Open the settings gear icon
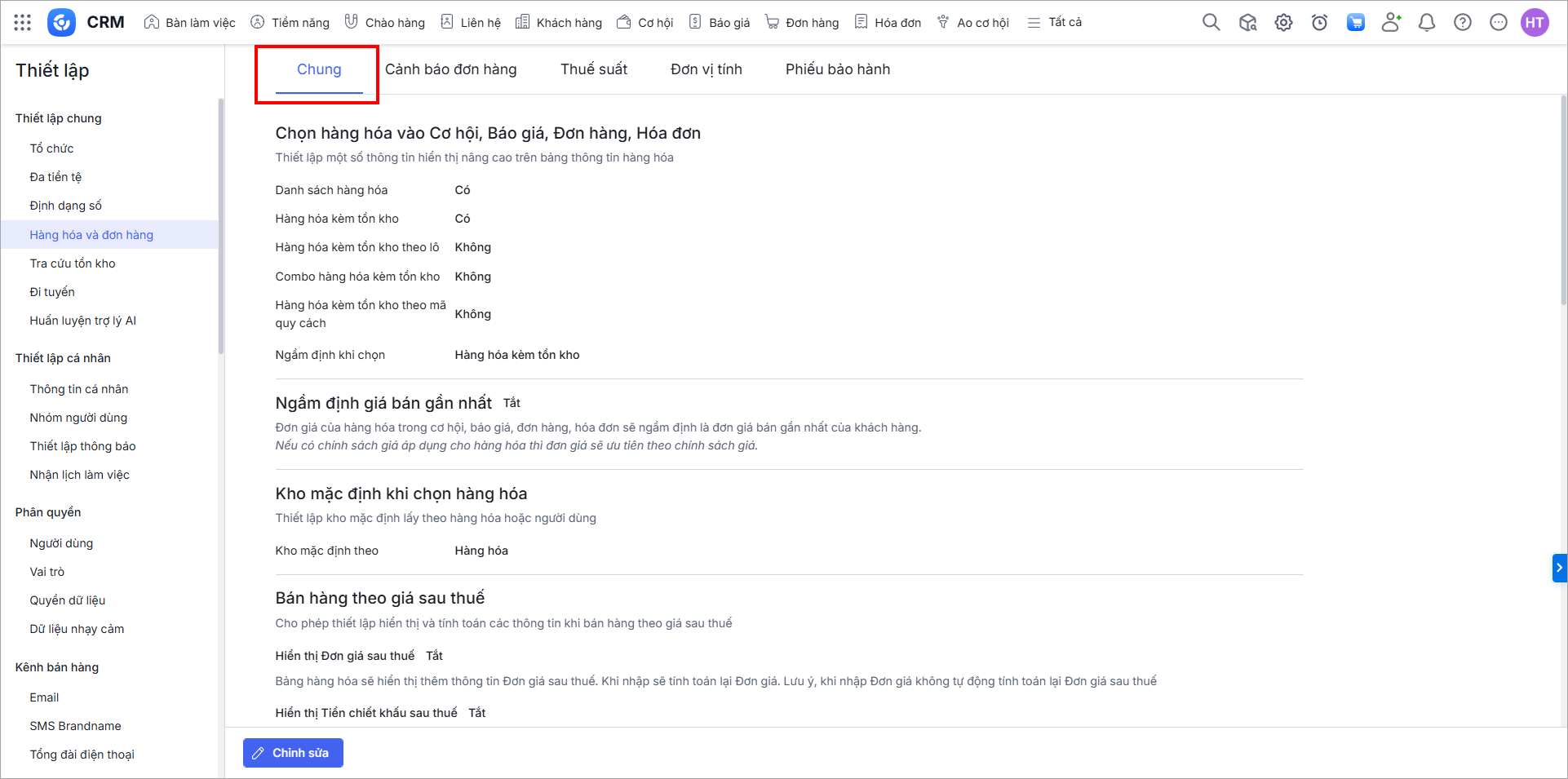Viewport: 1568px width, 779px height. (1283, 22)
